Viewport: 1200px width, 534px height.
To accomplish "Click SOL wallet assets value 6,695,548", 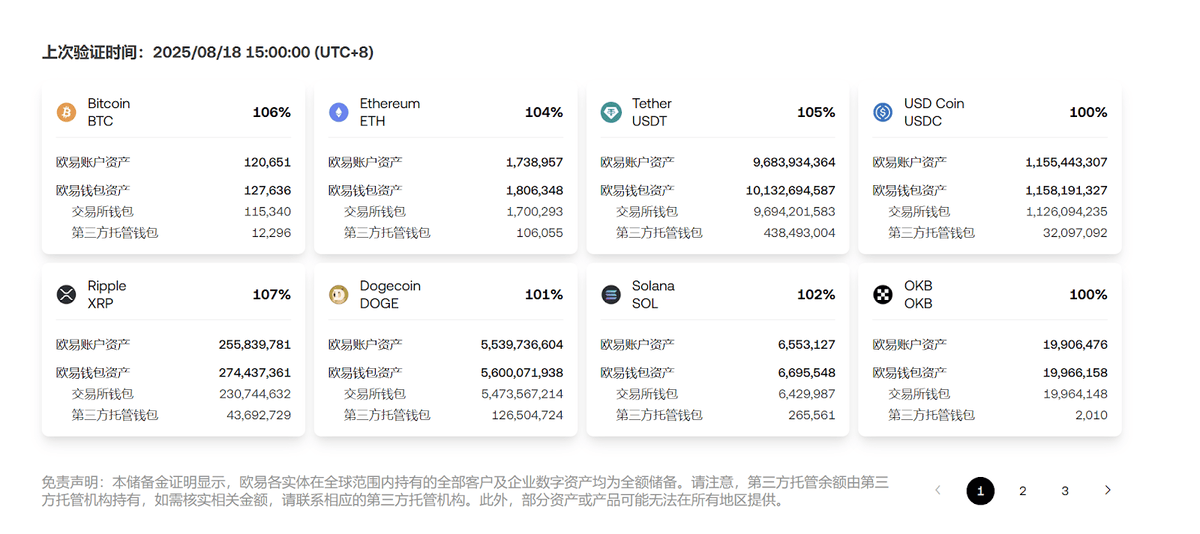I will (806, 372).
